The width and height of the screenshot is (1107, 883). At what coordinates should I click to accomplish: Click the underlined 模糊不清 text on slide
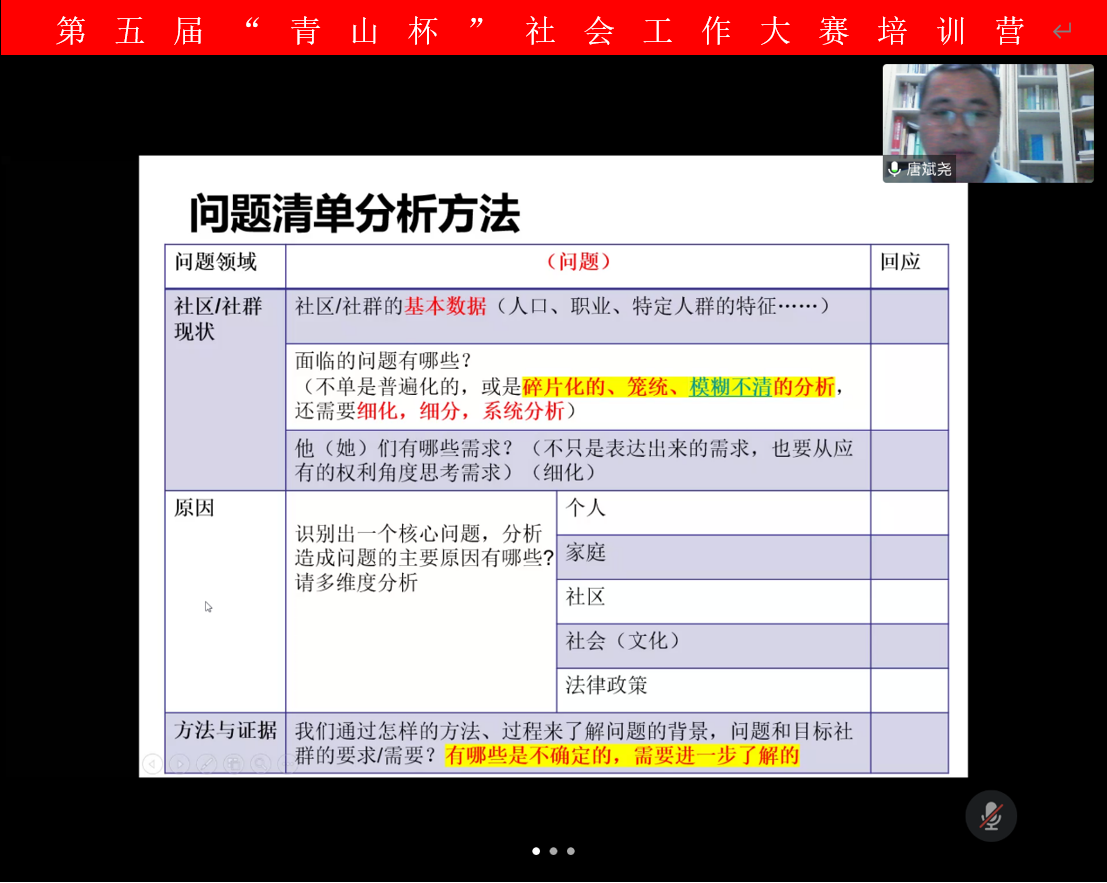click(730, 387)
